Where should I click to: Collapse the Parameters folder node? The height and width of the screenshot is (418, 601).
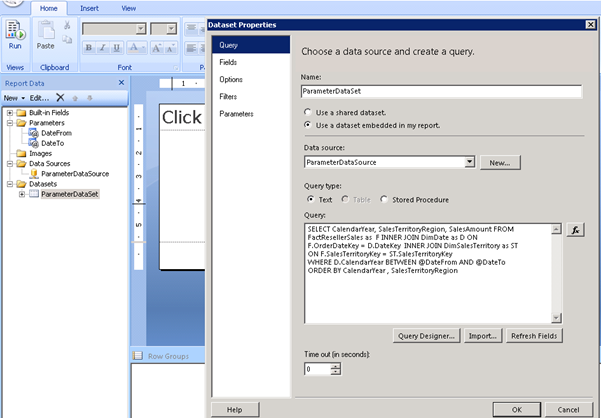(10, 123)
